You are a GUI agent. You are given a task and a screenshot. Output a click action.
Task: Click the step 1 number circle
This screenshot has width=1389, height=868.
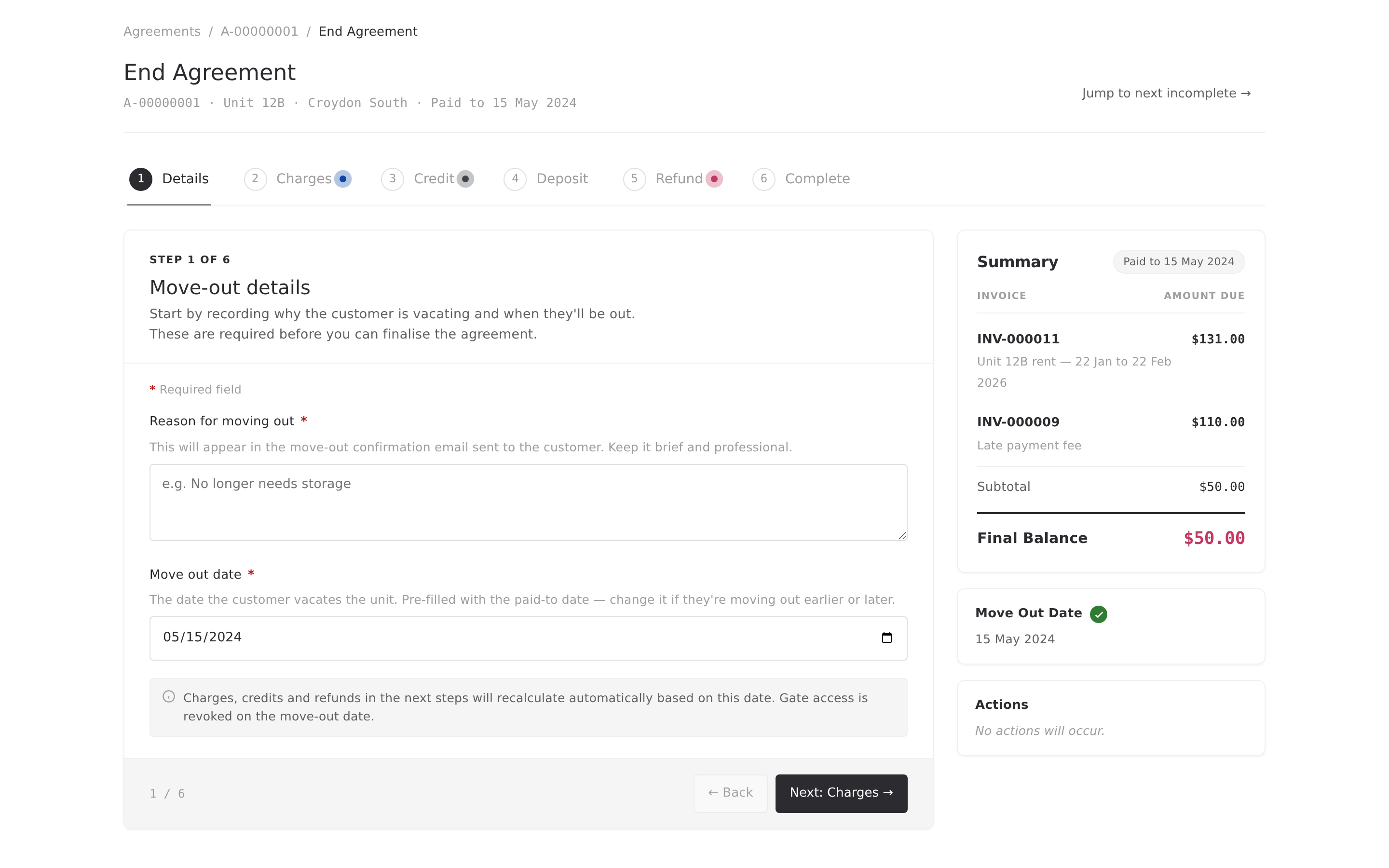point(141,179)
